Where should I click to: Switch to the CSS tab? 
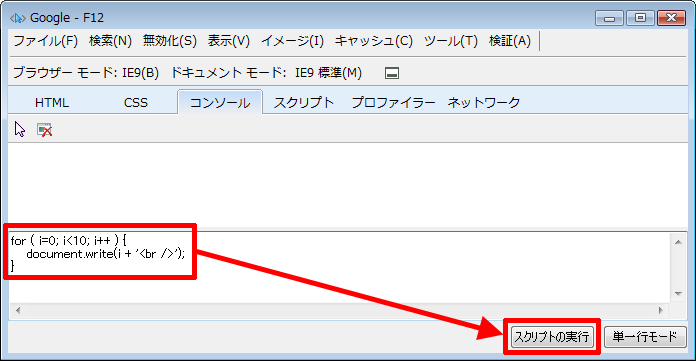click(x=136, y=103)
